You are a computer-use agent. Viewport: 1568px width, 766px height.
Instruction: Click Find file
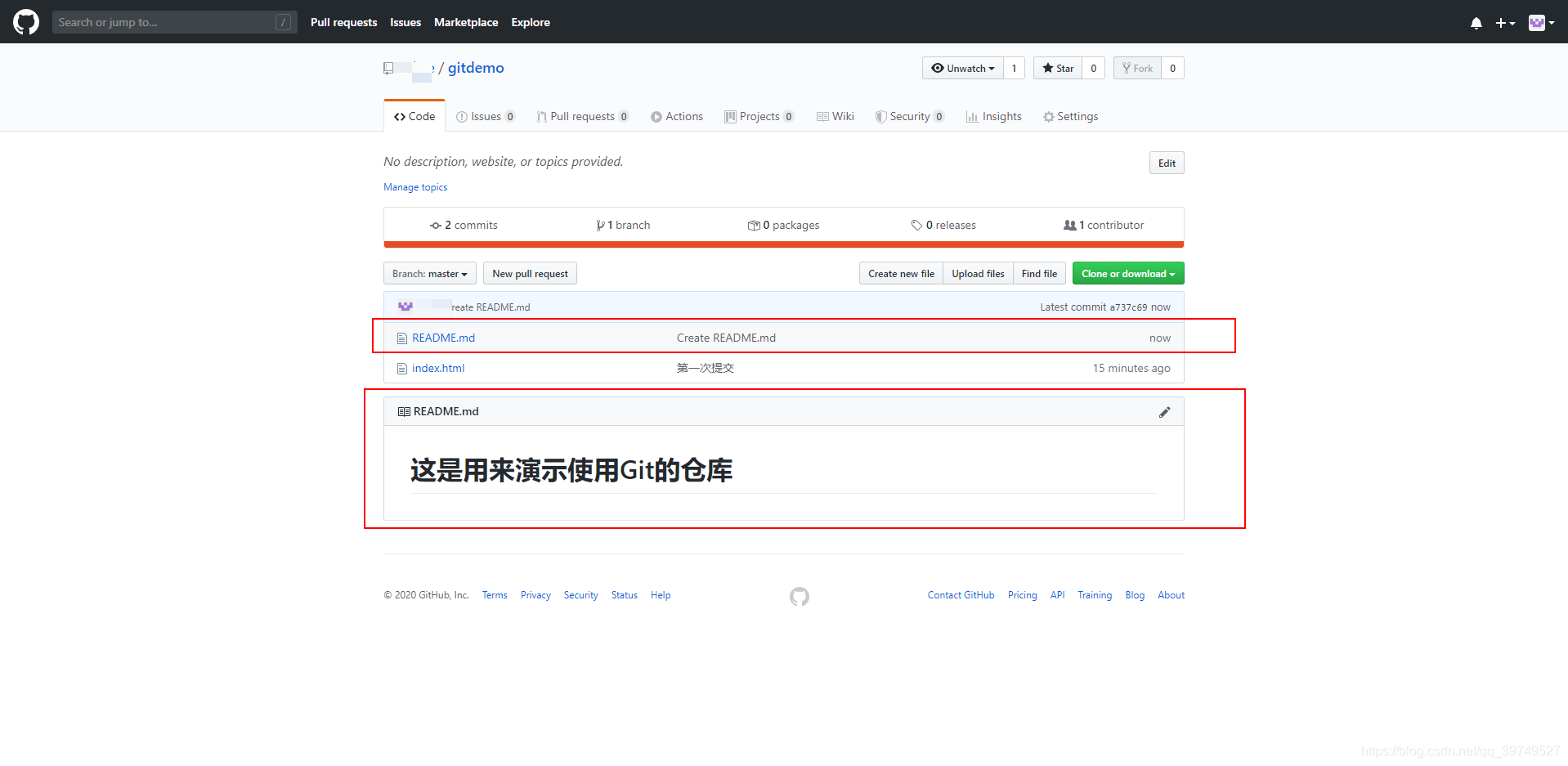1039,273
